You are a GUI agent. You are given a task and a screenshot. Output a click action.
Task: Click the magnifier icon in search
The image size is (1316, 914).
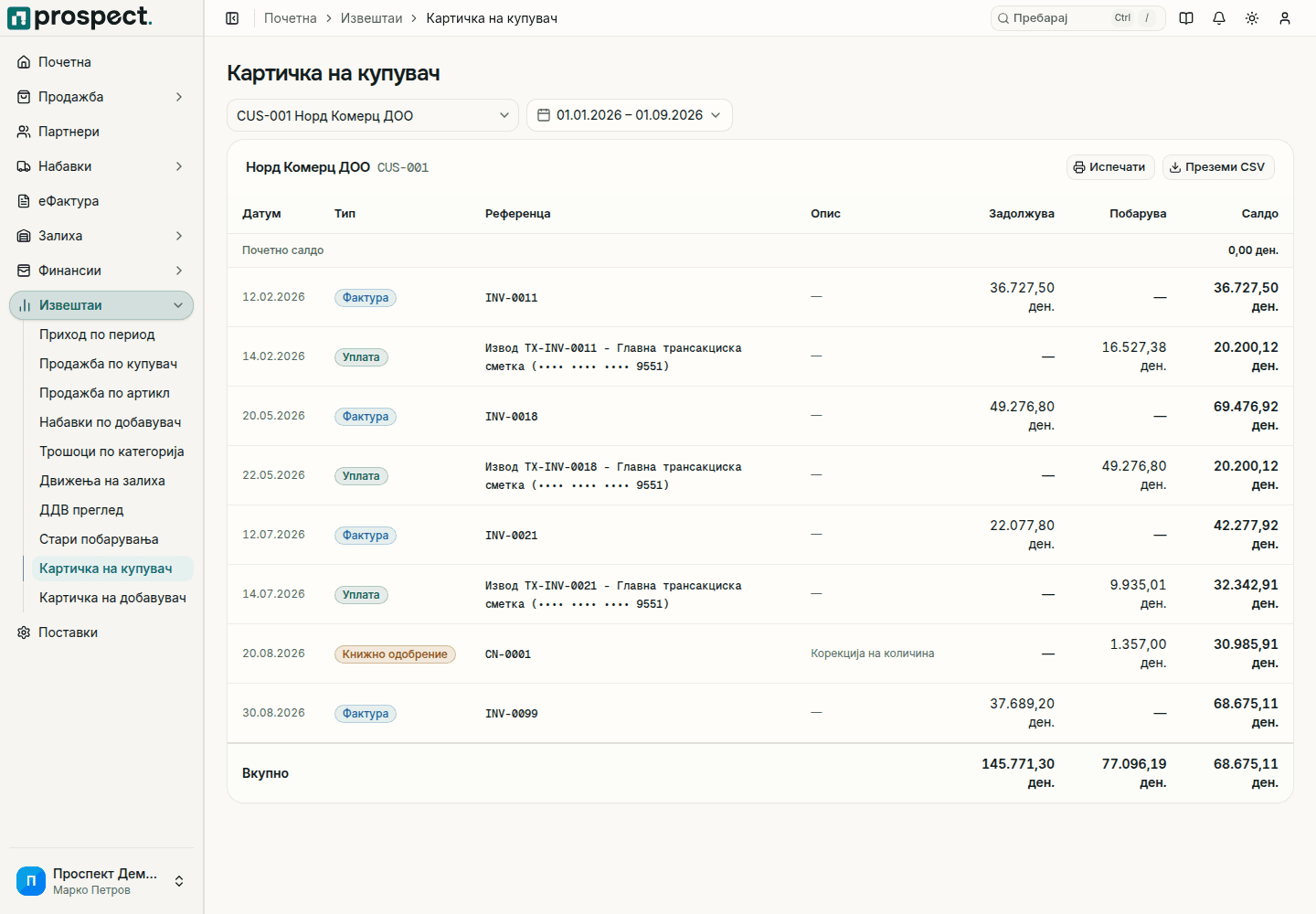[1003, 18]
